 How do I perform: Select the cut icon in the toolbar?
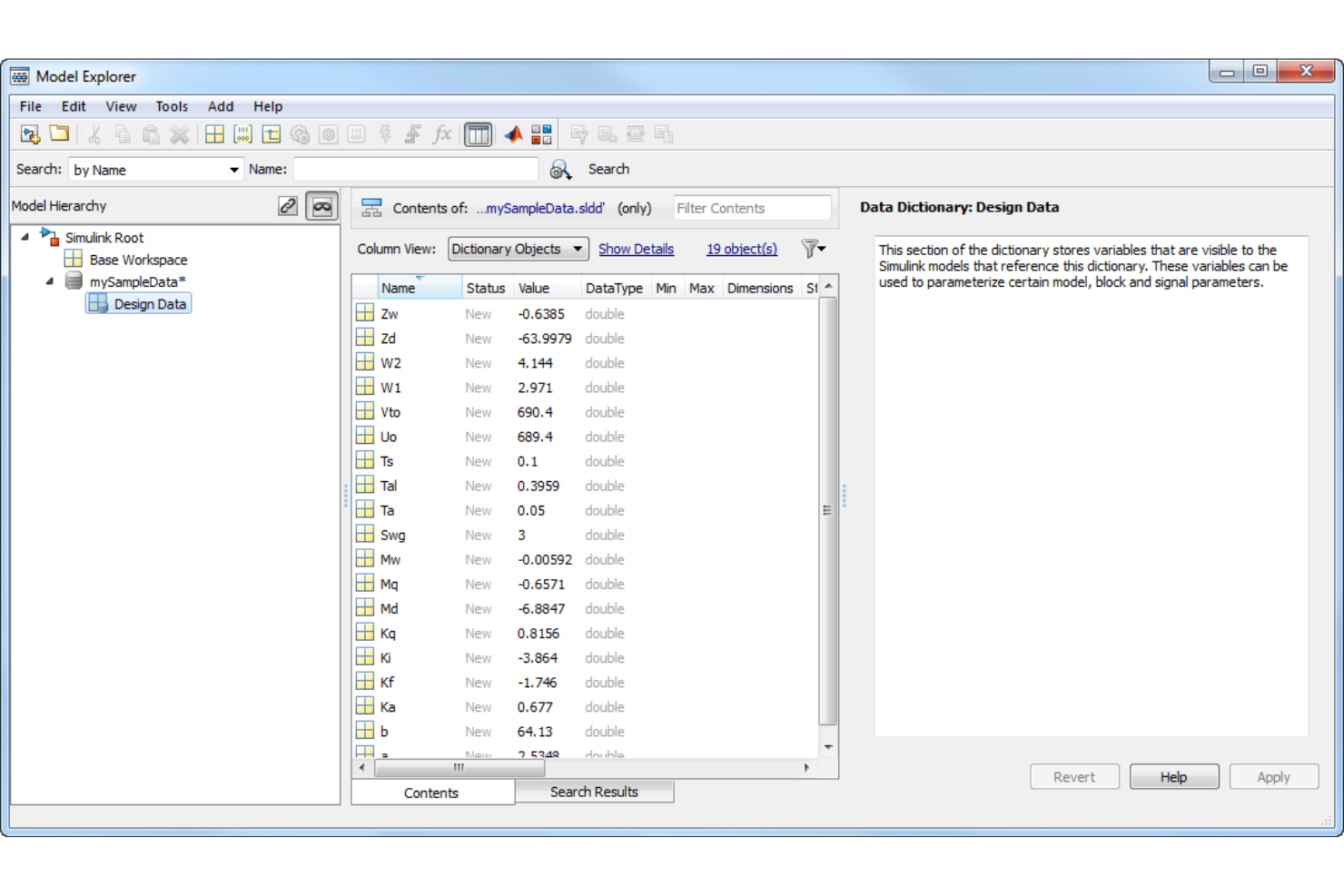93,133
